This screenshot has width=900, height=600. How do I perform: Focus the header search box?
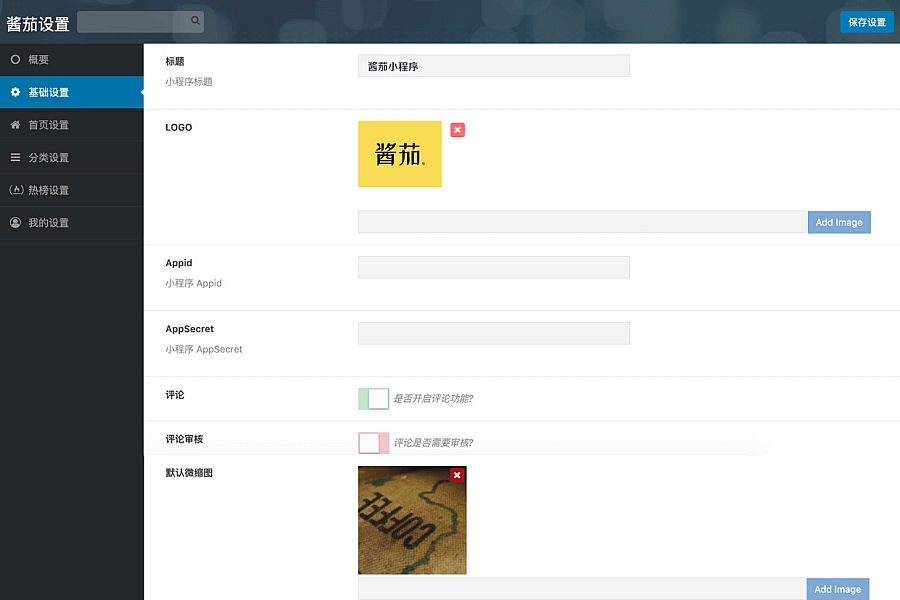pyautogui.click(x=140, y=22)
